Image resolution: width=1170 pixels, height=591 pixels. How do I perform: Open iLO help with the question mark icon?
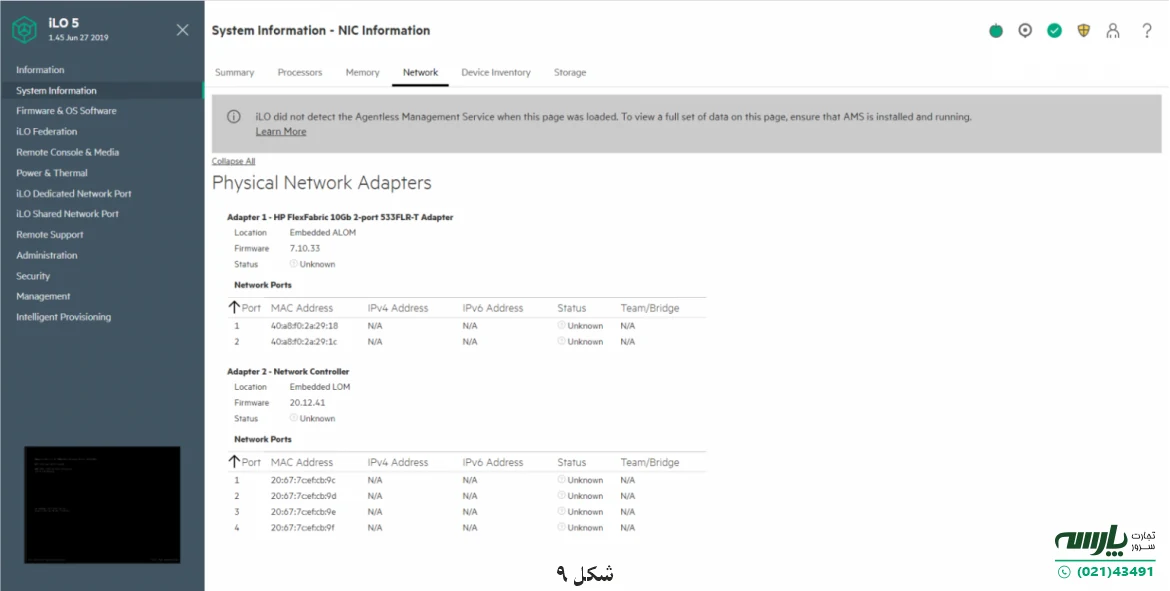pyautogui.click(x=1146, y=30)
